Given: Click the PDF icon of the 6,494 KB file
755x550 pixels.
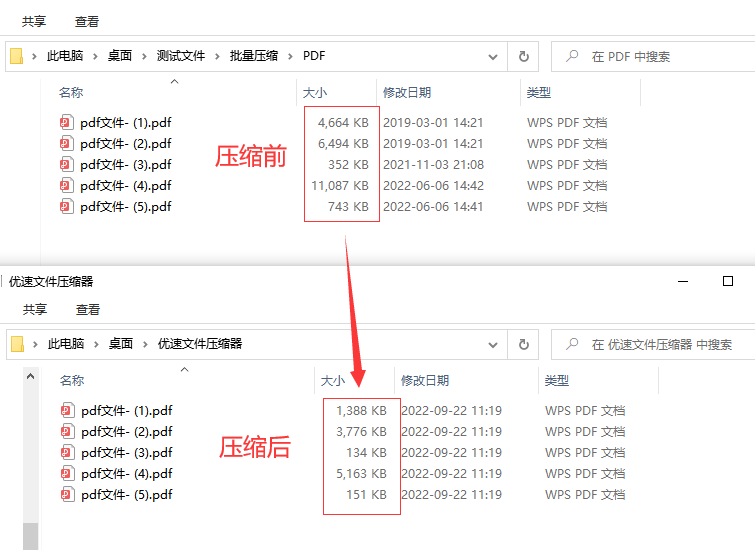Looking at the screenshot, I should point(66,144).
